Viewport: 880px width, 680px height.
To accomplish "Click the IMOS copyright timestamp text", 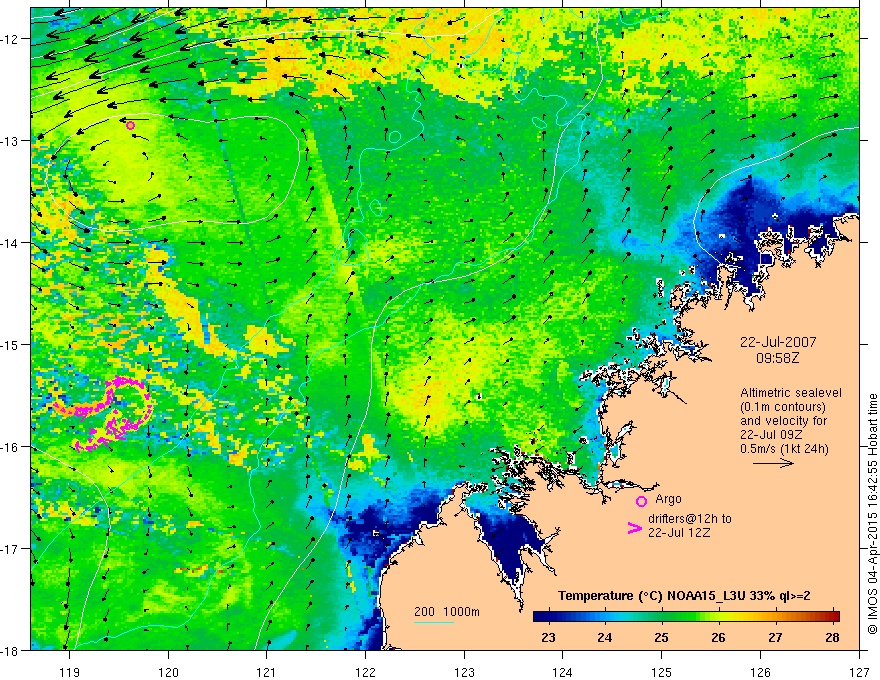I will coord(872,514).
